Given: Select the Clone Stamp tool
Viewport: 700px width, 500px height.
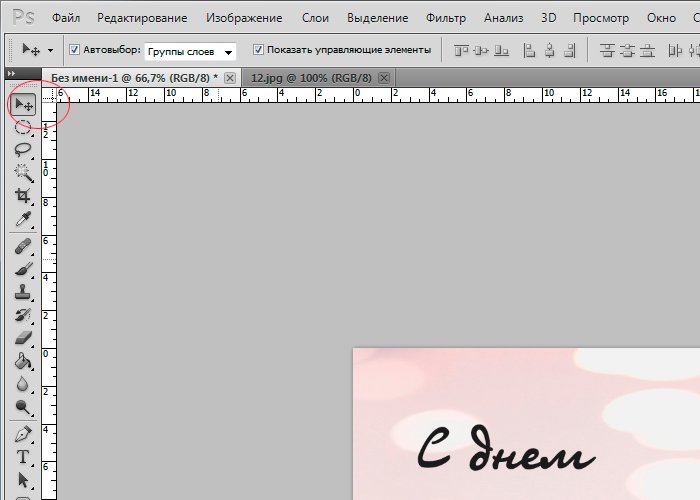Looking at the screenshot, I should tap(22, 293).
